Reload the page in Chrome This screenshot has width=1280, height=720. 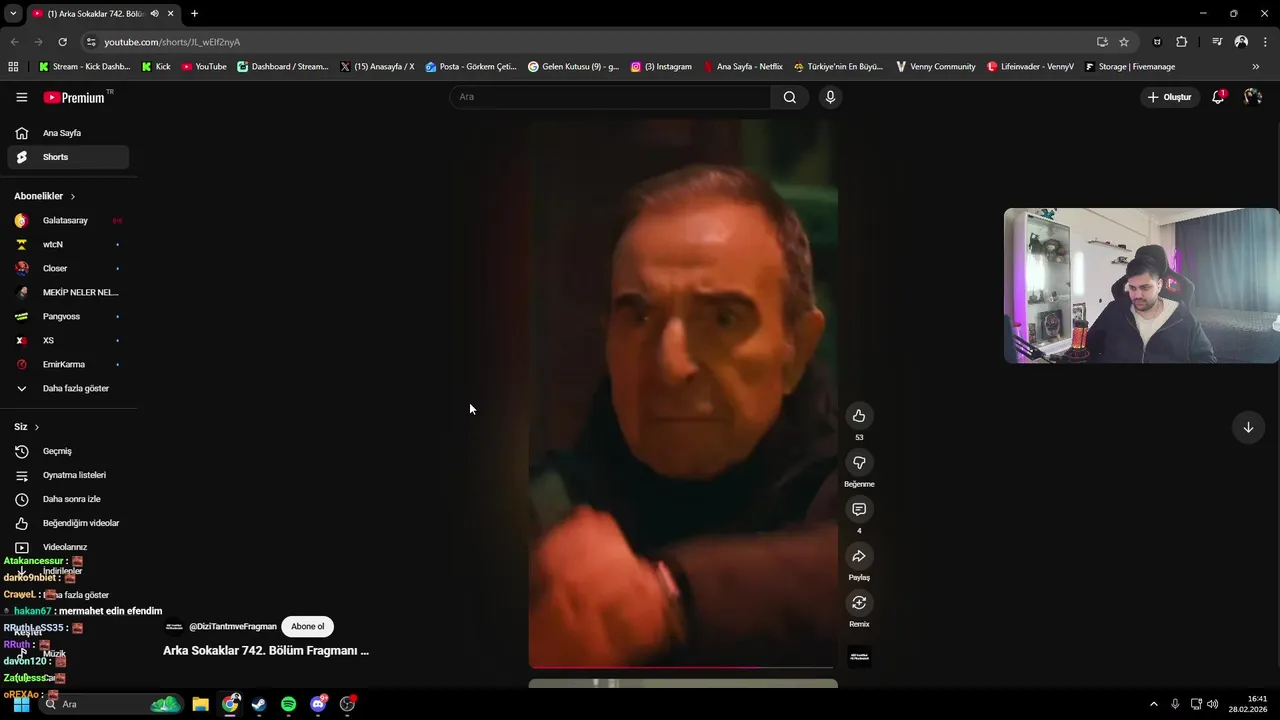tap(62, 42)
